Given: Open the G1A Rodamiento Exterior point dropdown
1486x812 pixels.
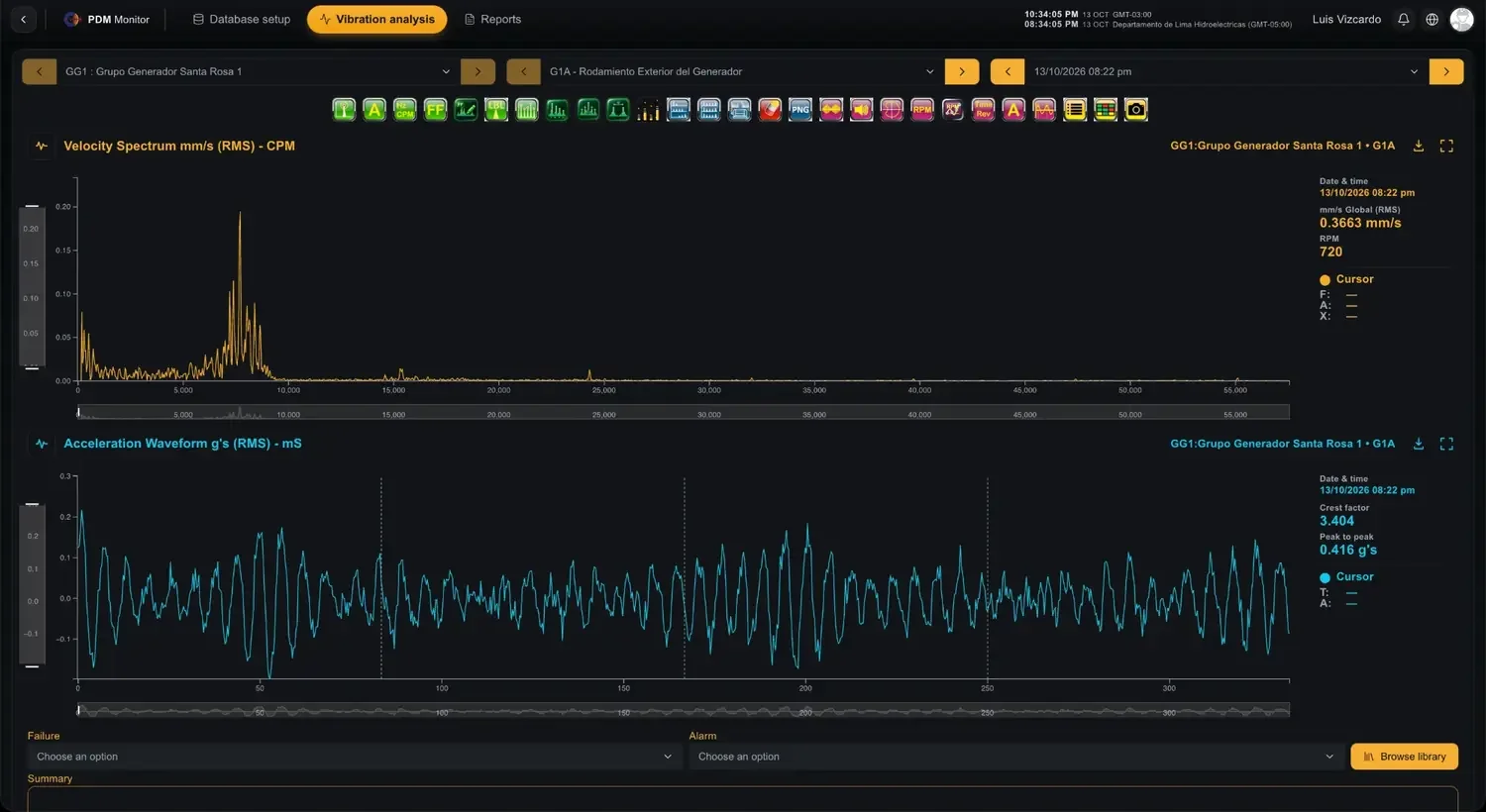Looking at the screenshot, I should (742, 71).
